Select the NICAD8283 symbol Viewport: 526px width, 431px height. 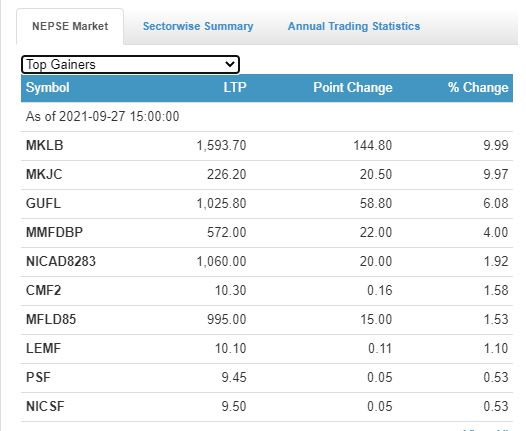(61, 261)
